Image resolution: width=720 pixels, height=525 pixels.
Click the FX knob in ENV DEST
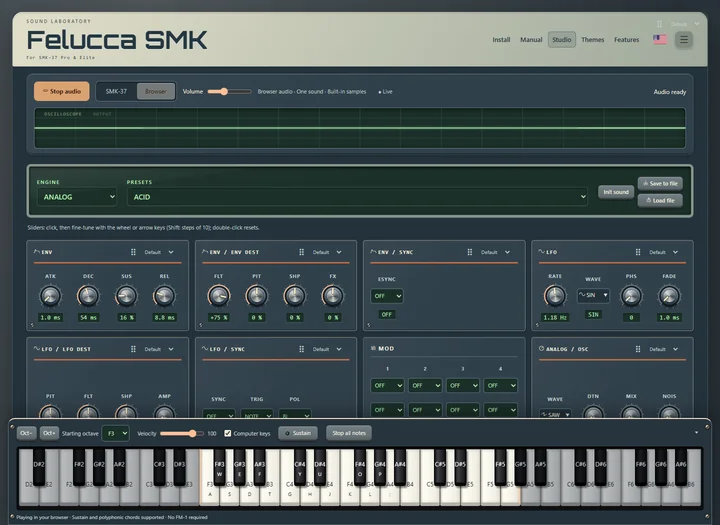coord(332,296)
